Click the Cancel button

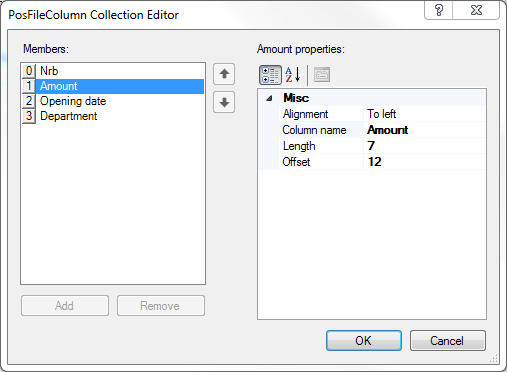click(448, 341)
